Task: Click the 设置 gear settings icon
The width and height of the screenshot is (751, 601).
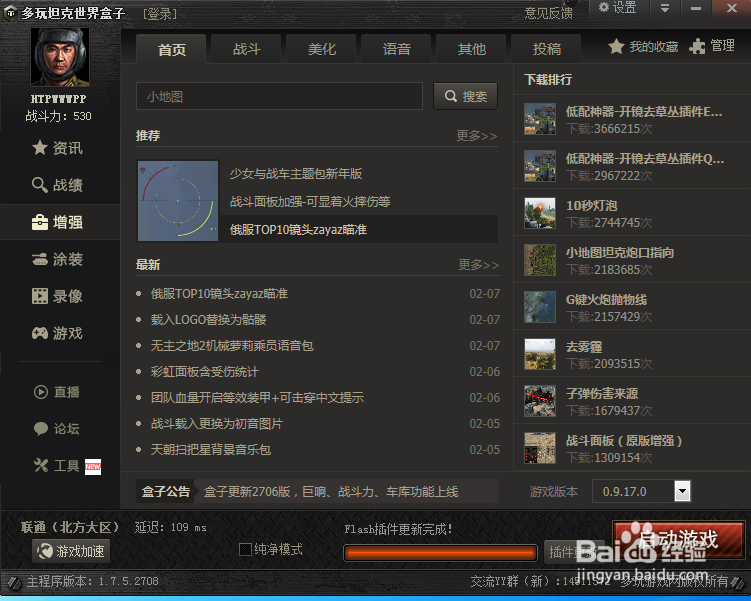Action: coord(603,7)
